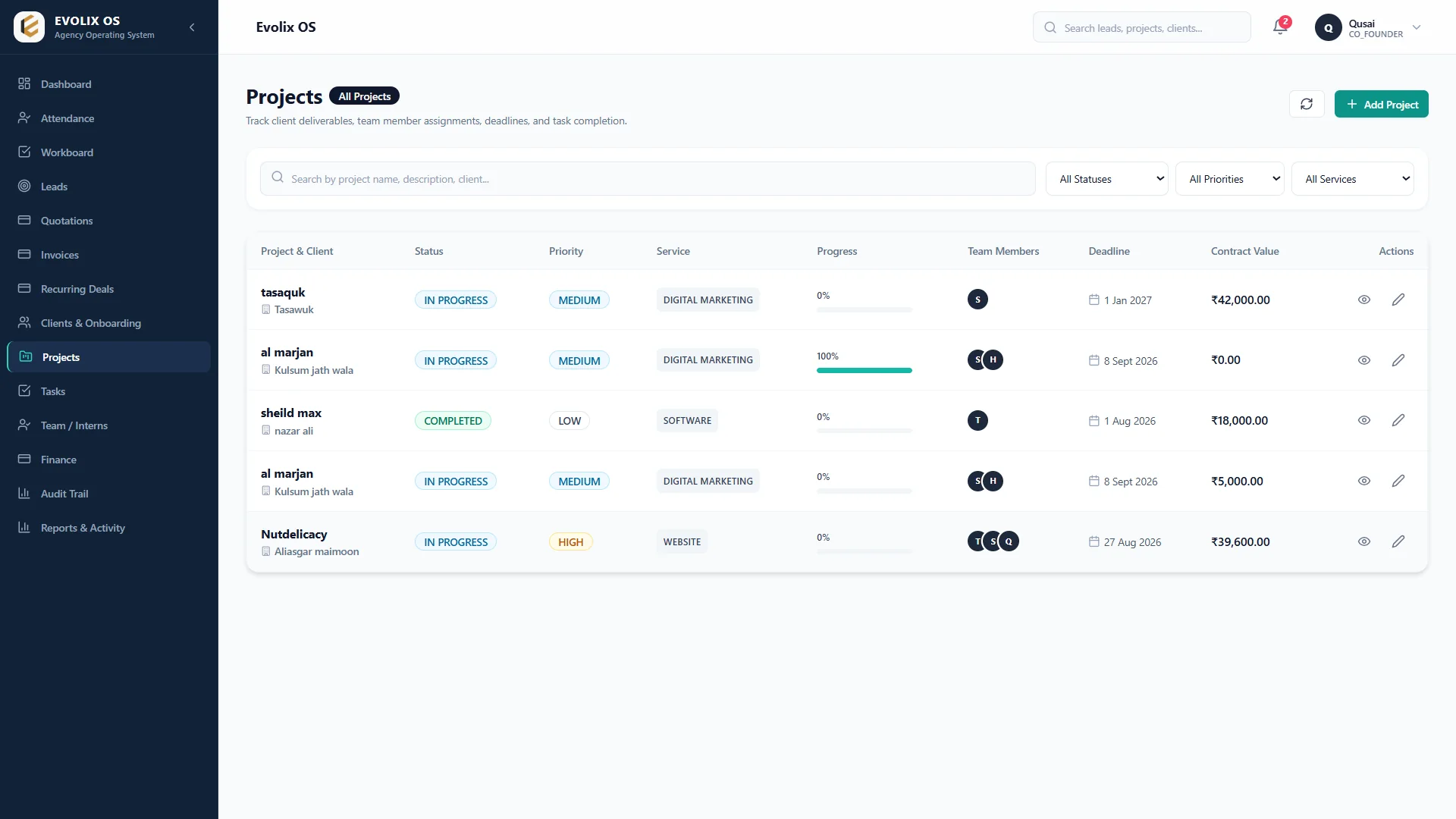The height and width of the screenshot is (819, 1456).
Task: Open the All Priorities dropdown
Action: [x=1229, y=179]
